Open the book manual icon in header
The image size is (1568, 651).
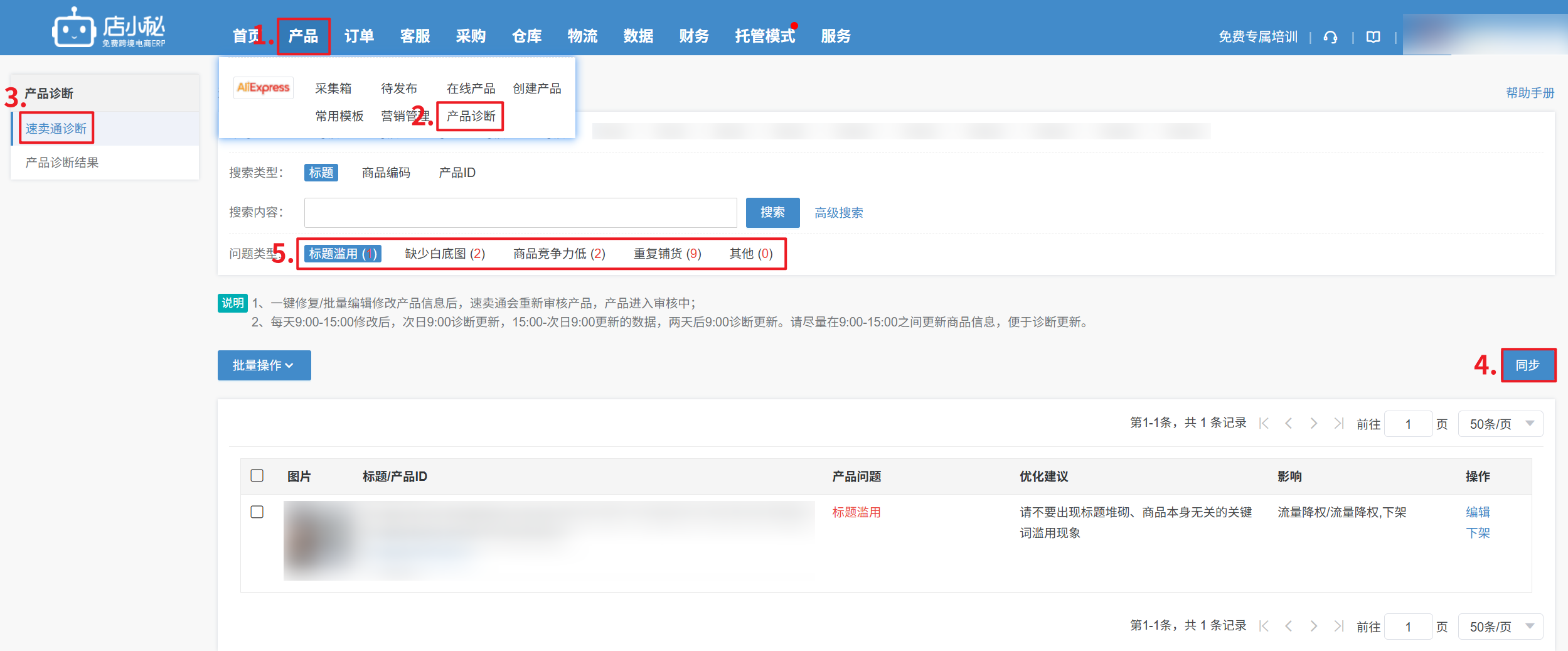coord(1373,37)
